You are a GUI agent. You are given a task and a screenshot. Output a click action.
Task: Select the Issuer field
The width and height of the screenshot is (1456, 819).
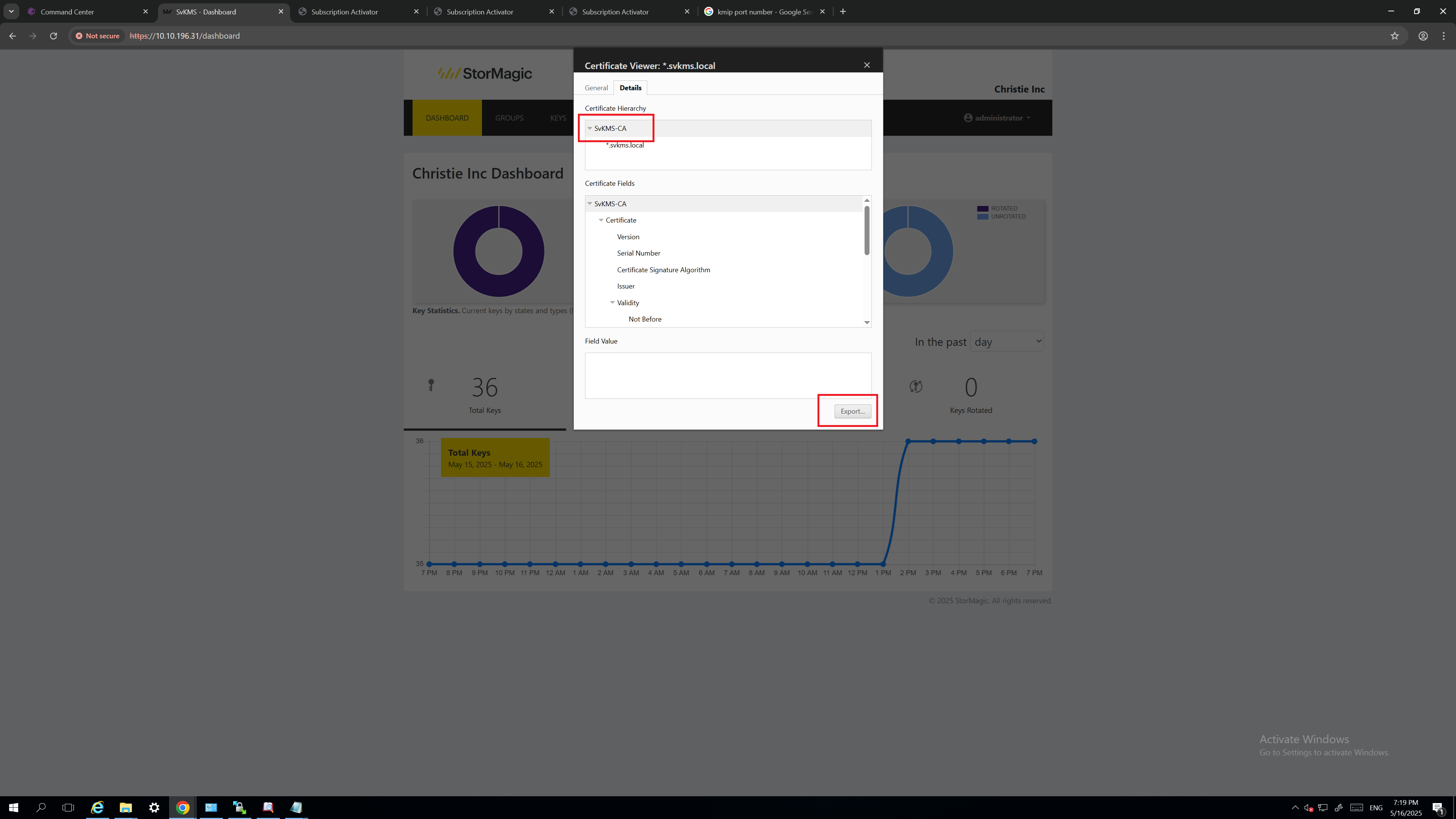[x=626, y=286]
